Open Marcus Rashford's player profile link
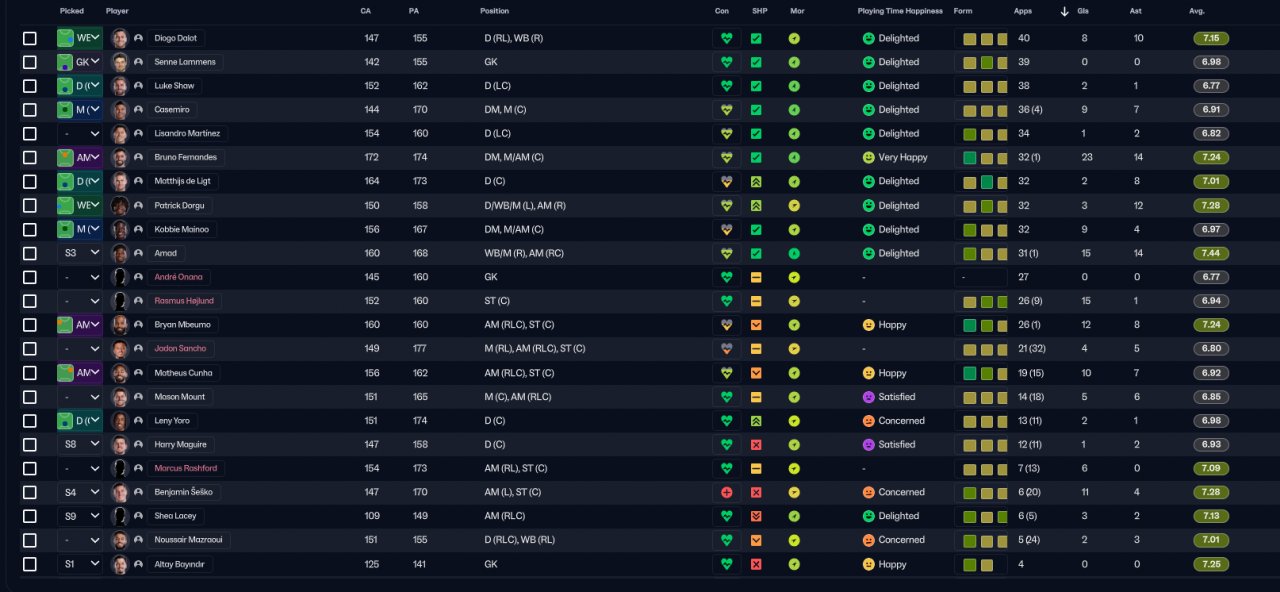This screenshot has width=1280, height=592. click(185, 468)
